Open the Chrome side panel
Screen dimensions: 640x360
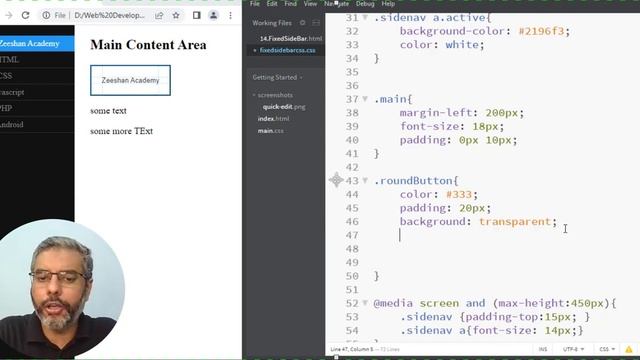coord(197,16)
